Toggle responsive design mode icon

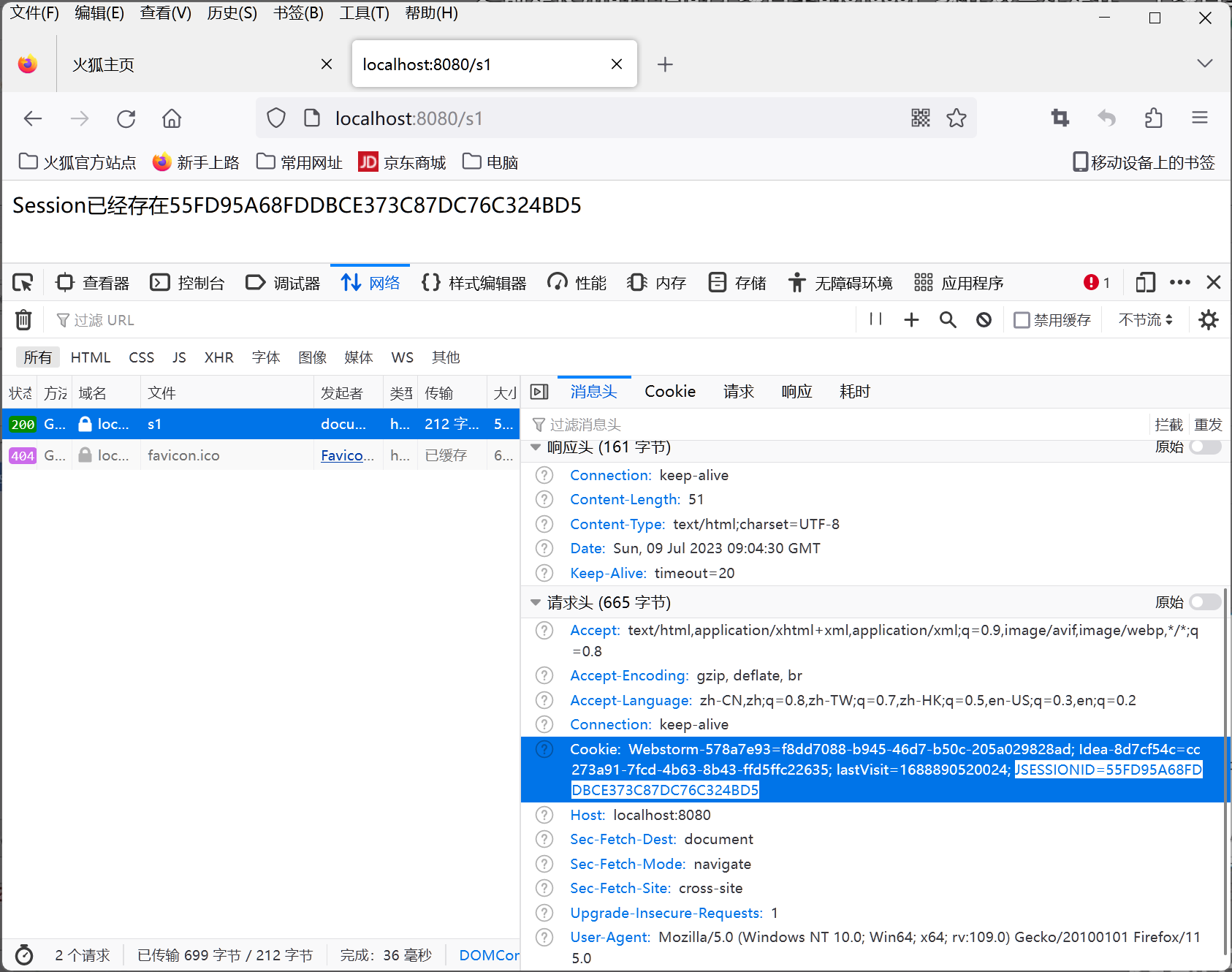pos(1145,283)
